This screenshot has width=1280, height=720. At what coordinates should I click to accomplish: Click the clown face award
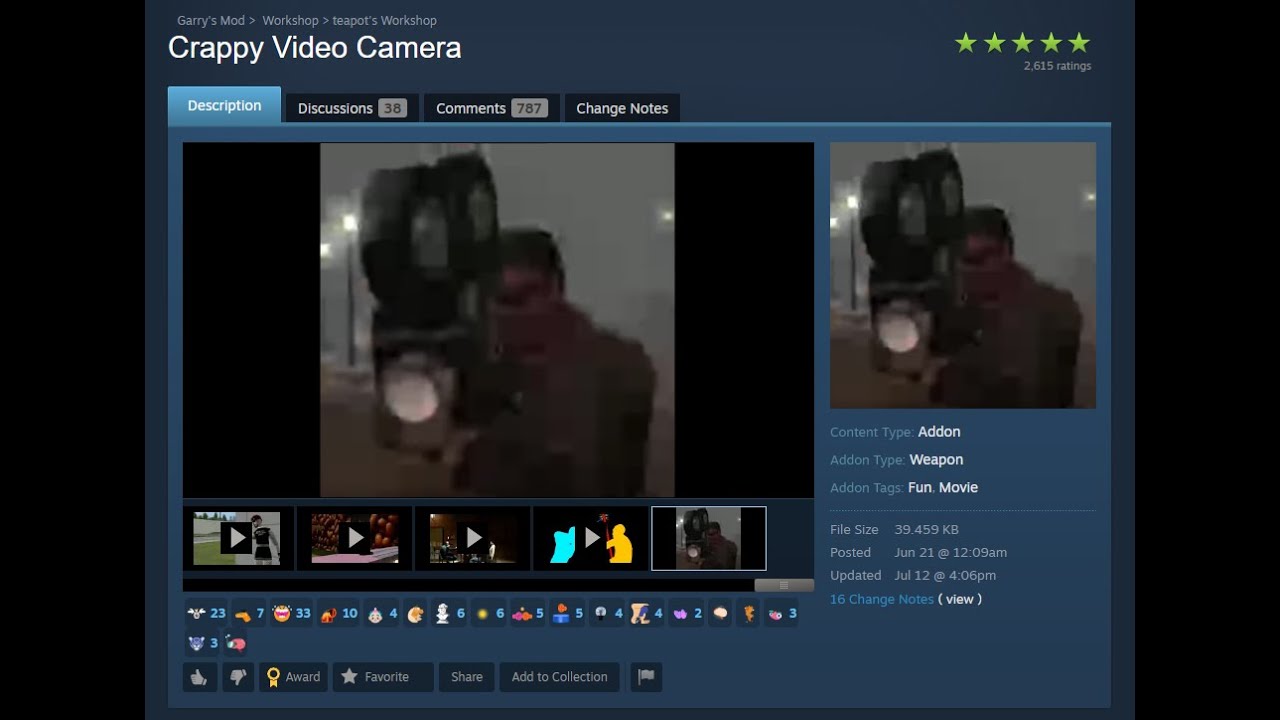381,613
